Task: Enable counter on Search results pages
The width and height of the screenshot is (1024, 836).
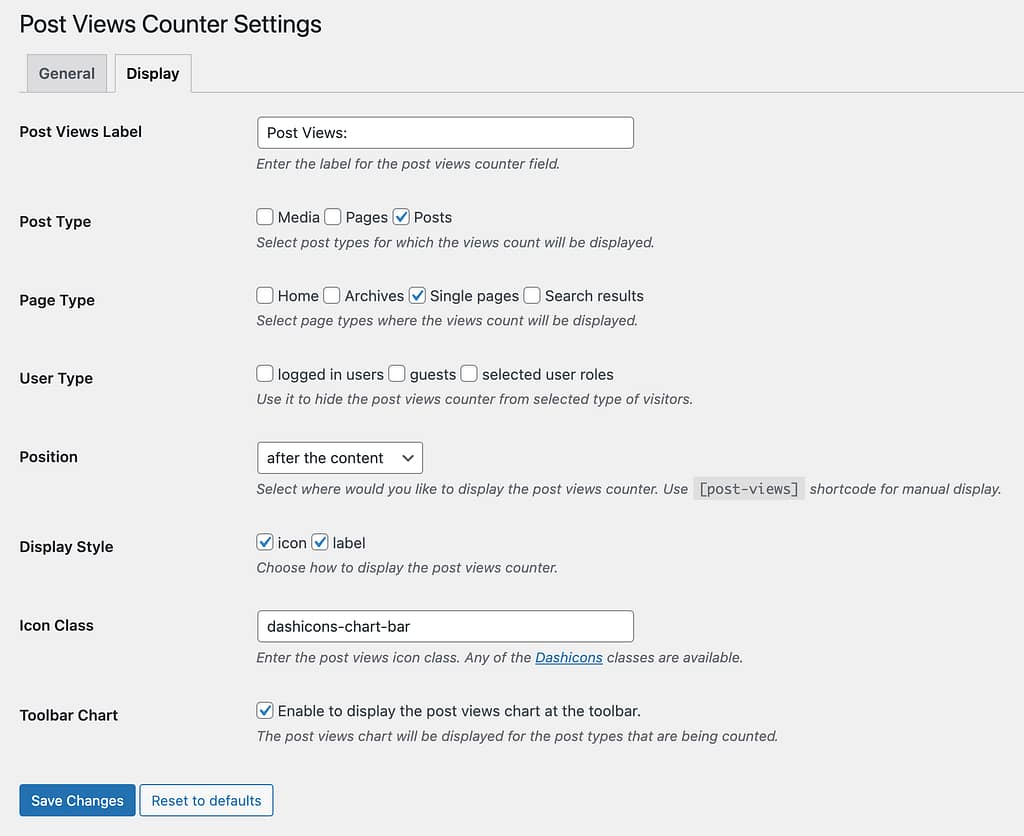Action: click(530, 295)
